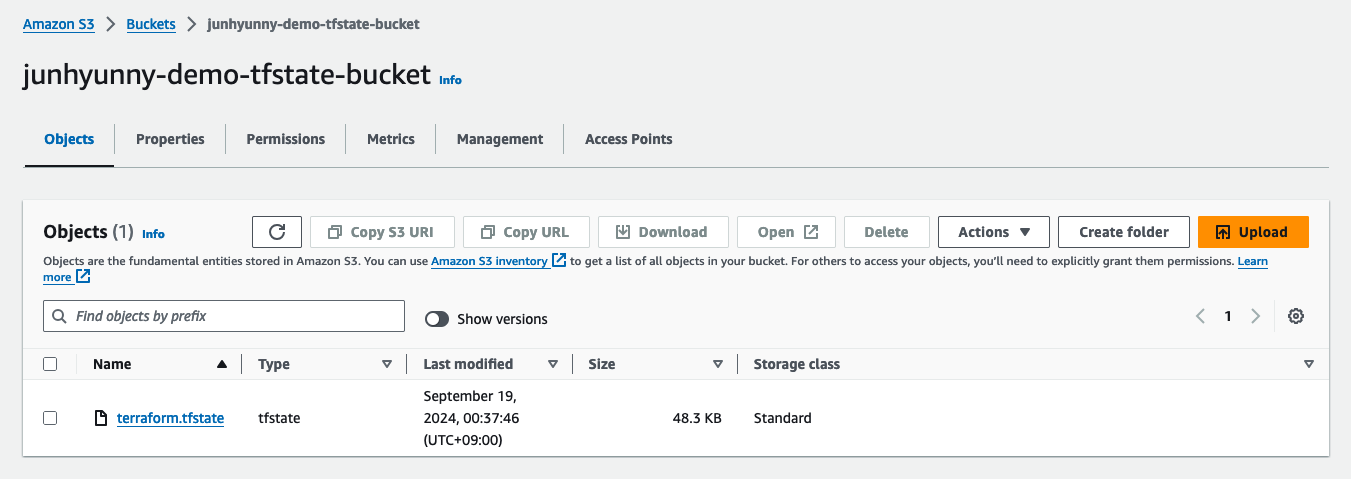Click the orange Upload button
Image resolution: width=1351 pixels, height=479 pixels.
point(1253,232)
